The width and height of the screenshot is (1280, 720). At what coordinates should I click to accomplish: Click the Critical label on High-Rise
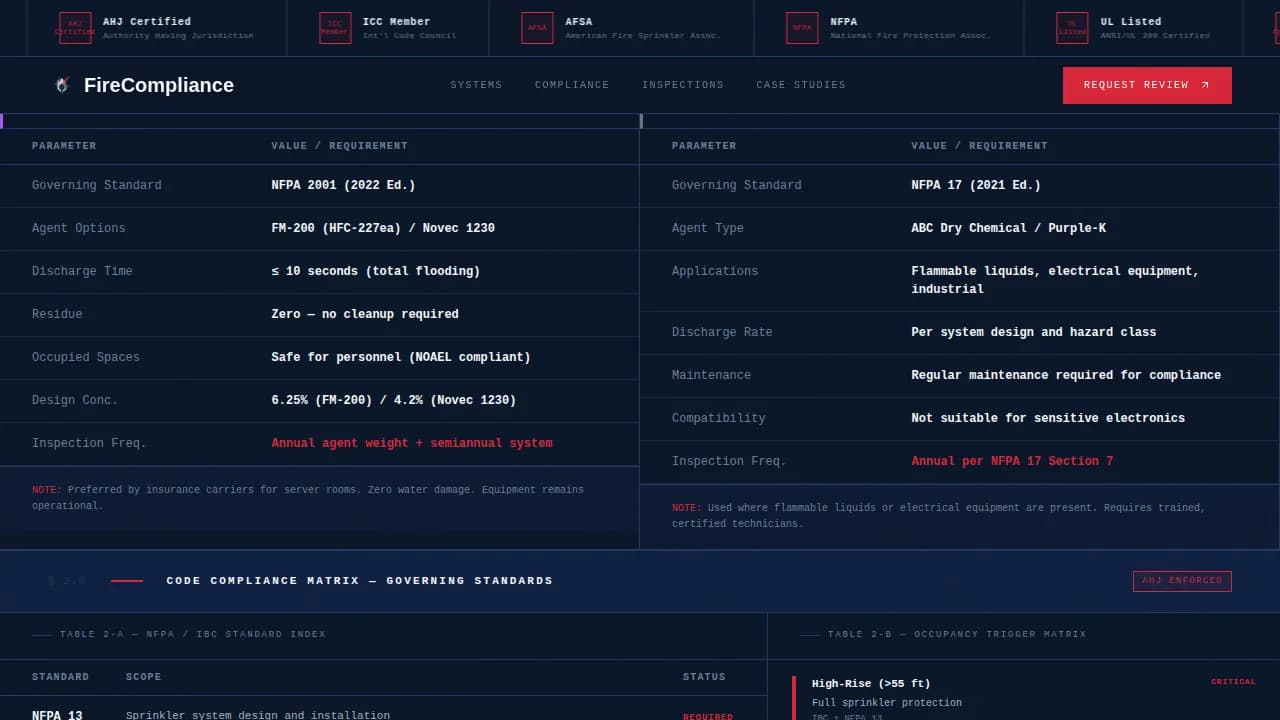(x=1233, y=682)
